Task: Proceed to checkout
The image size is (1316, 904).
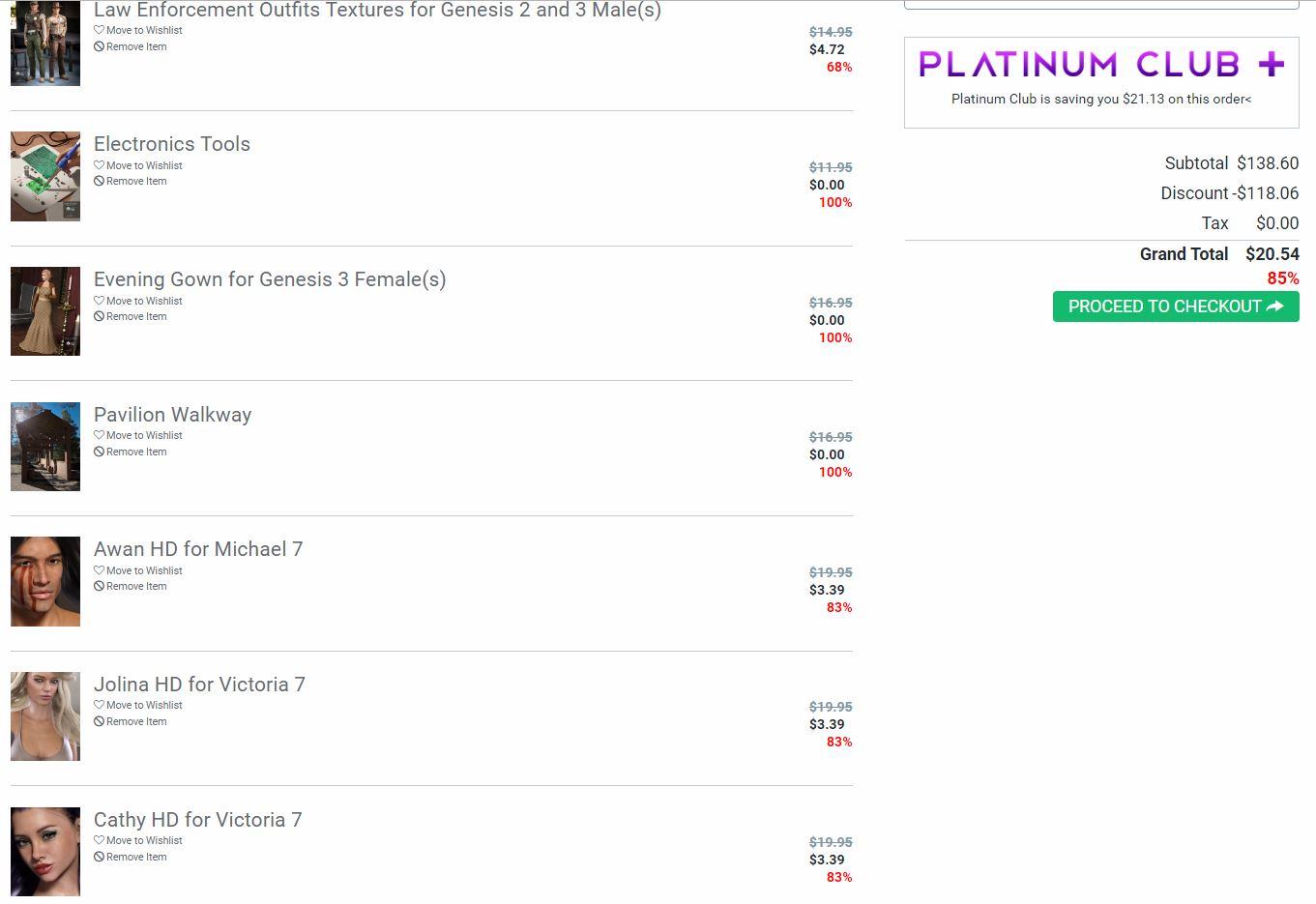Action: [1175, 306]
